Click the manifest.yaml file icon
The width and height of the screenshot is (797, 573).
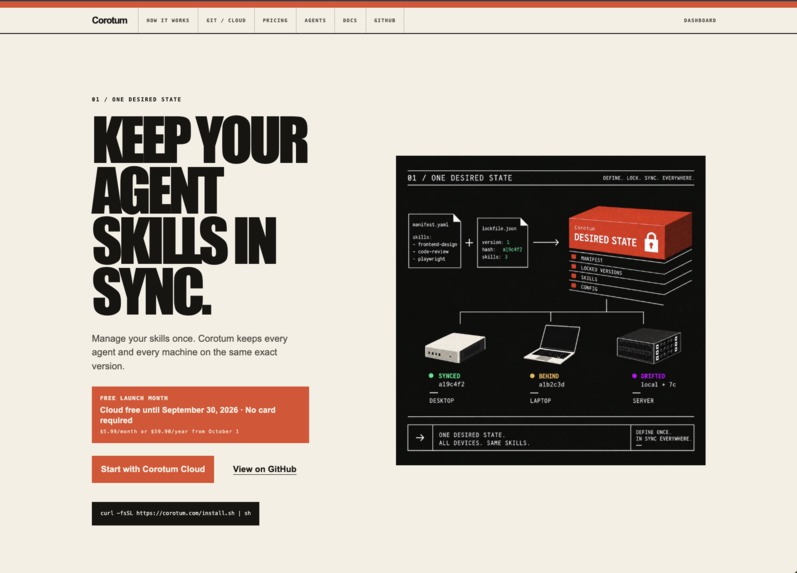point(435,240)
